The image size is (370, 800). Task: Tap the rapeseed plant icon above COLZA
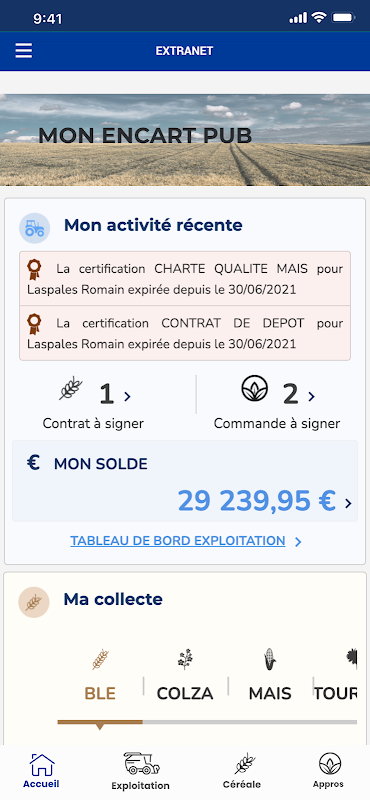click(185, 659)
